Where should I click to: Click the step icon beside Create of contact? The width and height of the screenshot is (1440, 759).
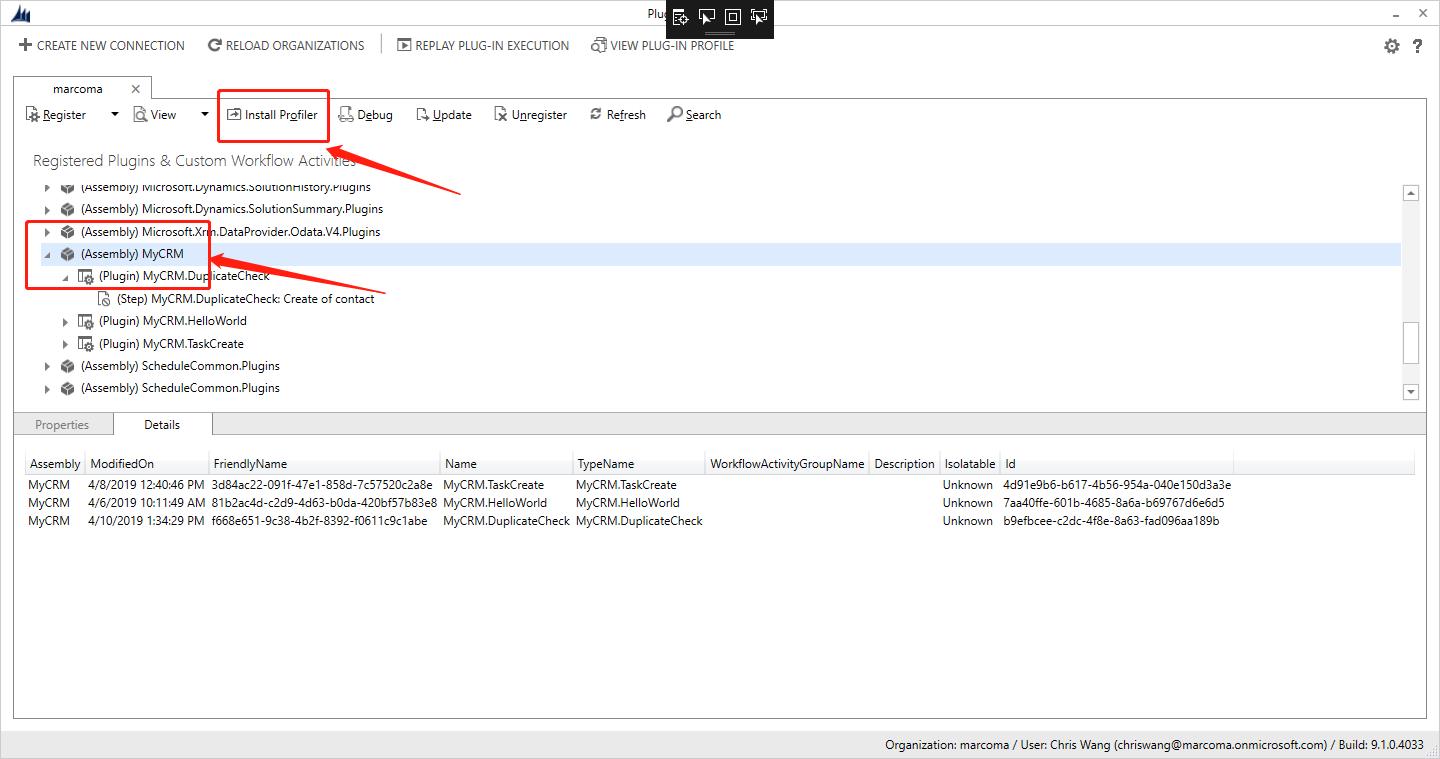click(104, 298)
